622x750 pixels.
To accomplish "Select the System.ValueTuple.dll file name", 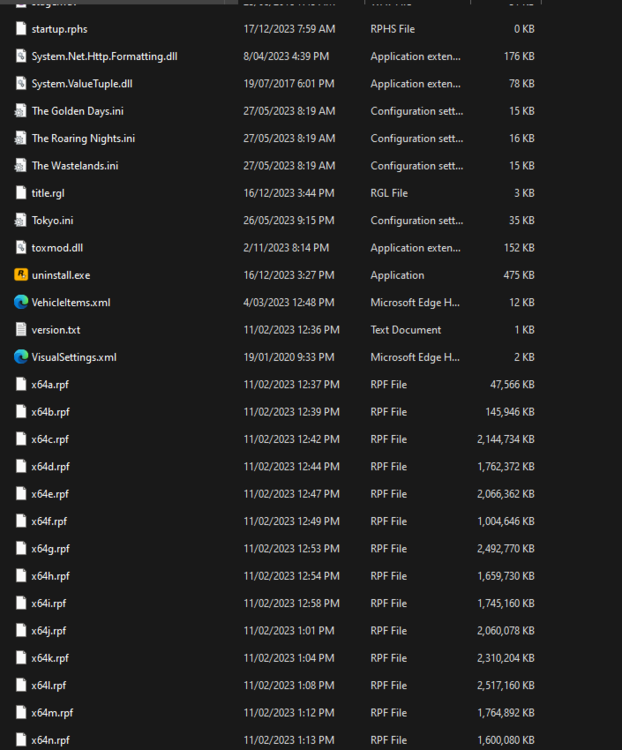I will [x=82, y=84].
